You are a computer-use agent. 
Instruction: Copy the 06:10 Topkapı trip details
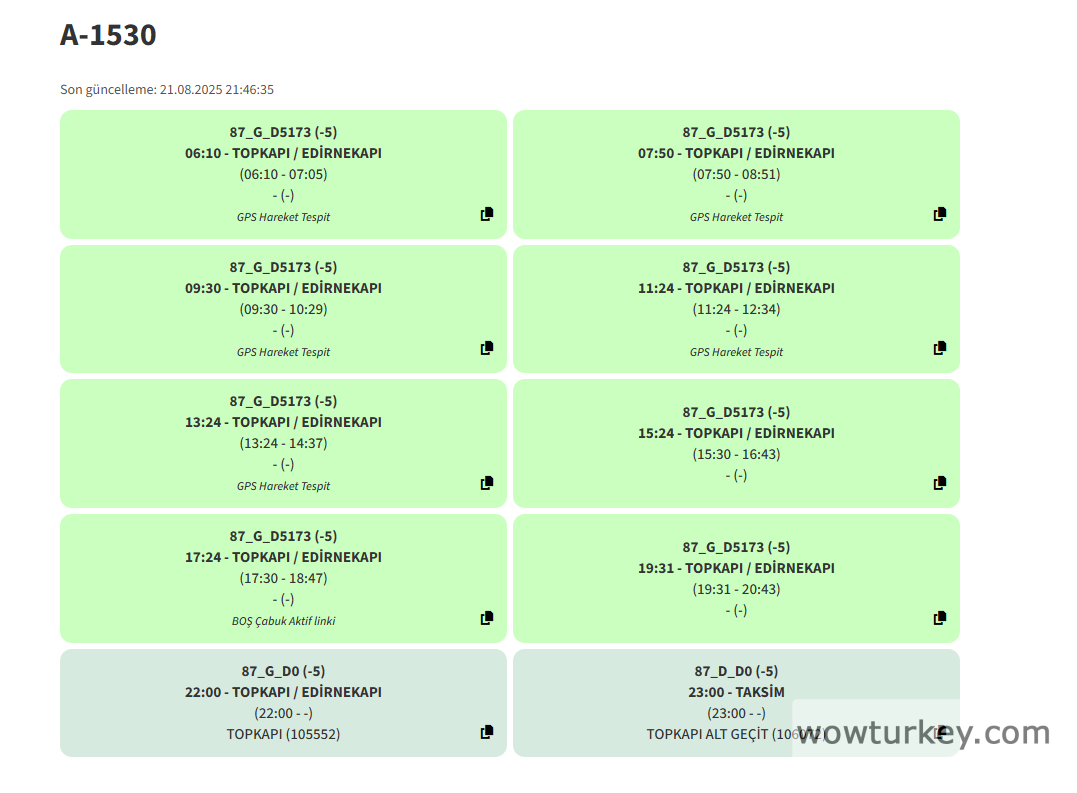[487, 214]
